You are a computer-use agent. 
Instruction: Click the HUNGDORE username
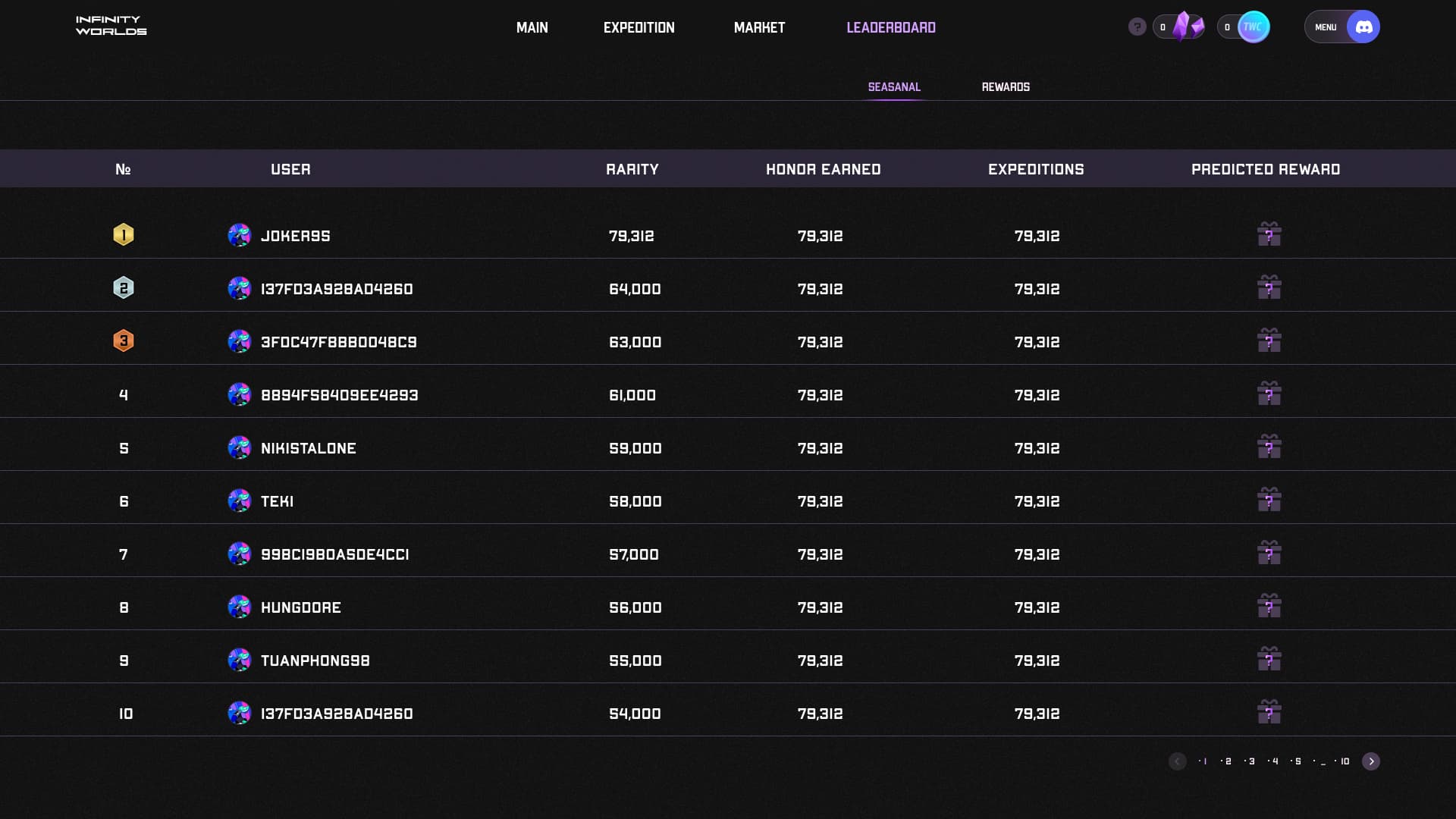pyautogui.click(x=301, y=607)
